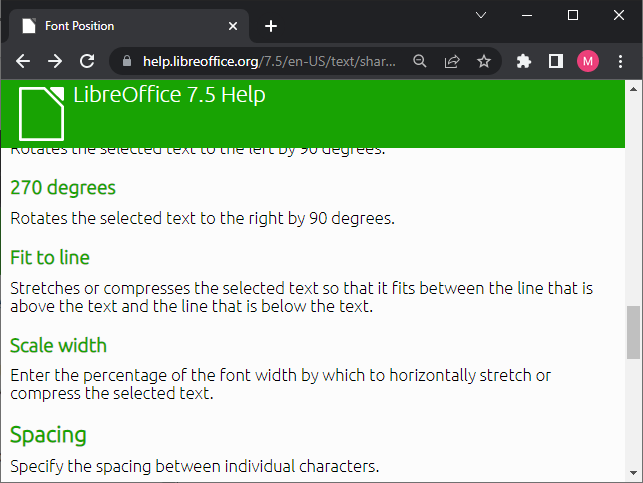Click text "Specify the spacing between individual characters."
Viewport: 643px width, 483px height.
click(x=195, y=466)
